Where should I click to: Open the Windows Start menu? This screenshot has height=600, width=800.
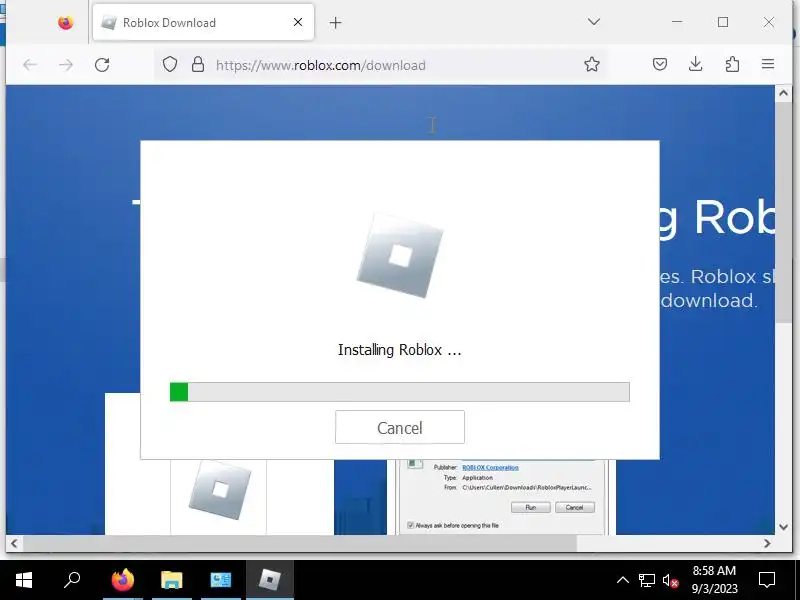pyautogui.click(x=23, y=580)
